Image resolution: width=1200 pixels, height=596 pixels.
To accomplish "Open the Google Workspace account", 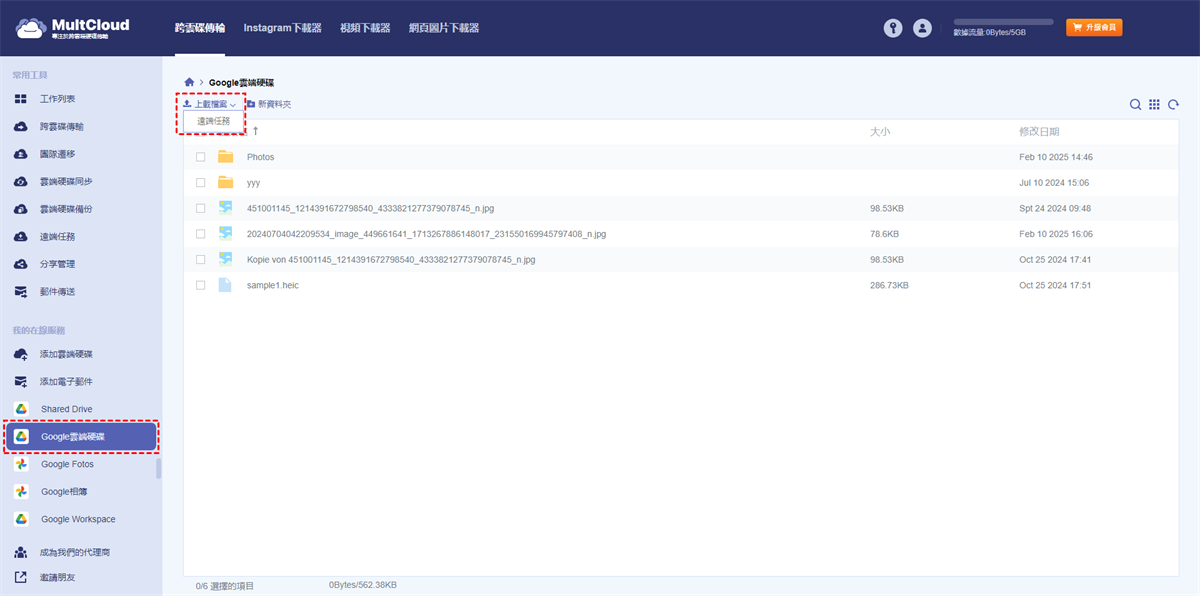I will coord(80,519).
